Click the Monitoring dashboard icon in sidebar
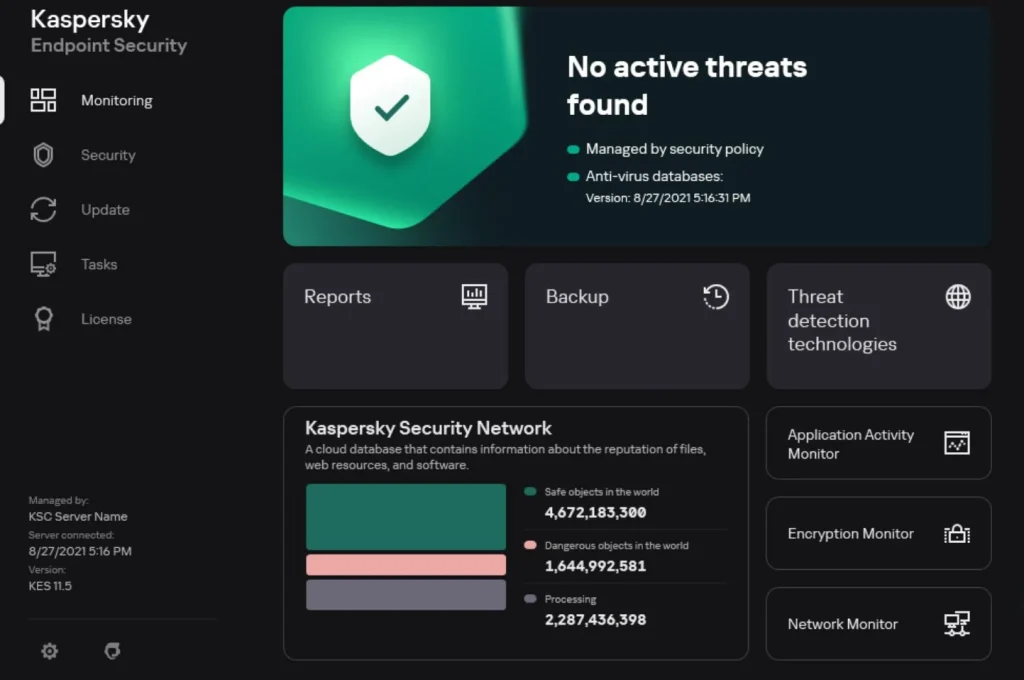 coord(43,101)
